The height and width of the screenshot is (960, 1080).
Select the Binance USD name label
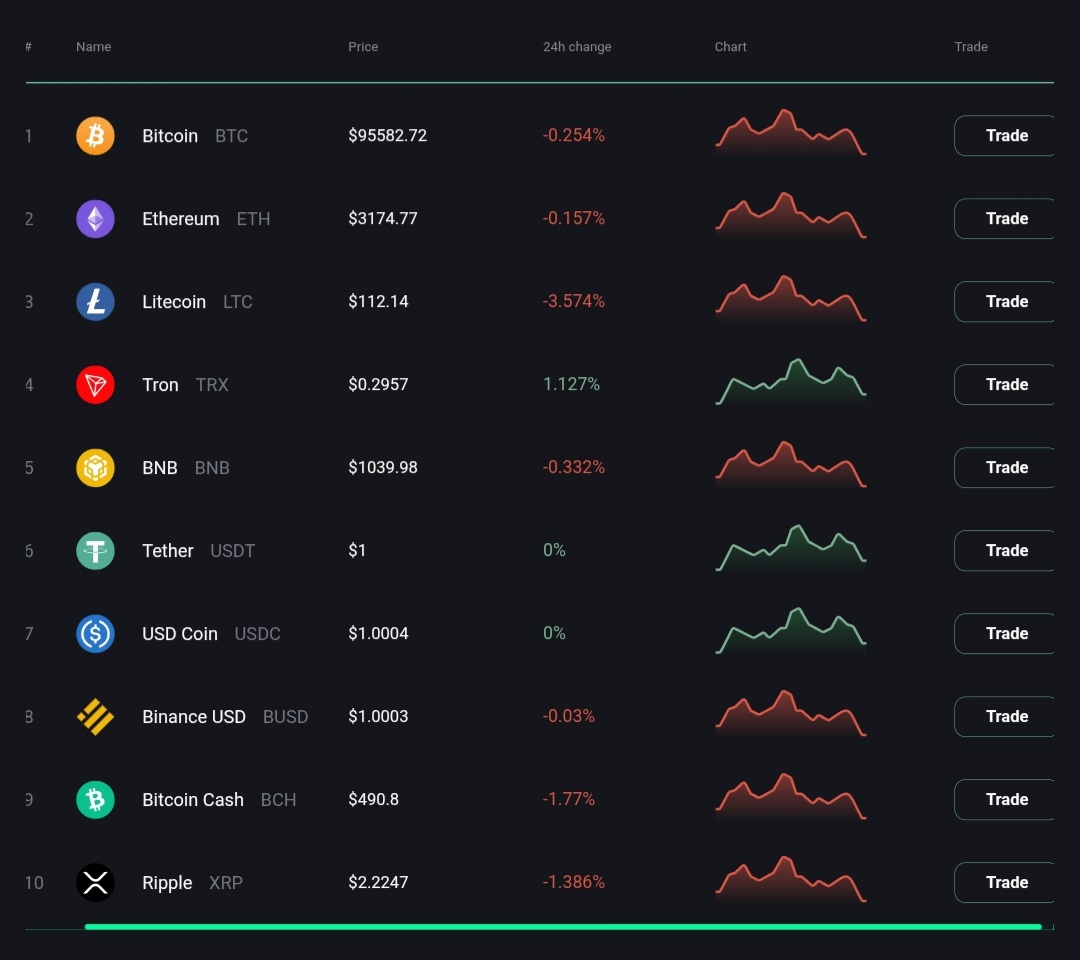click(x=194, y=717)
